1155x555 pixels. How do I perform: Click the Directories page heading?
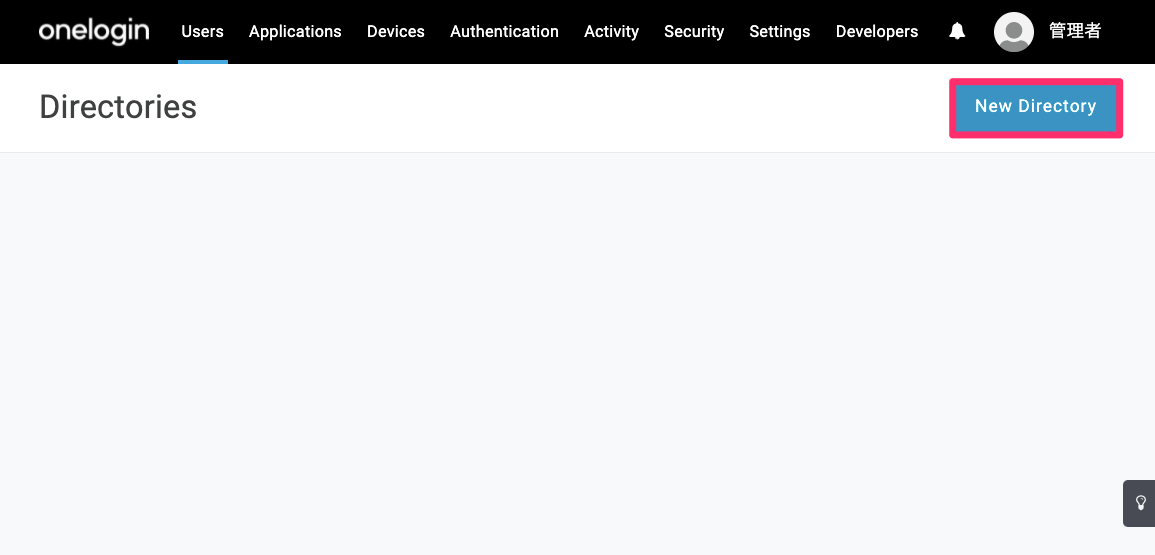pyautogui.click(x=118, y=107)
